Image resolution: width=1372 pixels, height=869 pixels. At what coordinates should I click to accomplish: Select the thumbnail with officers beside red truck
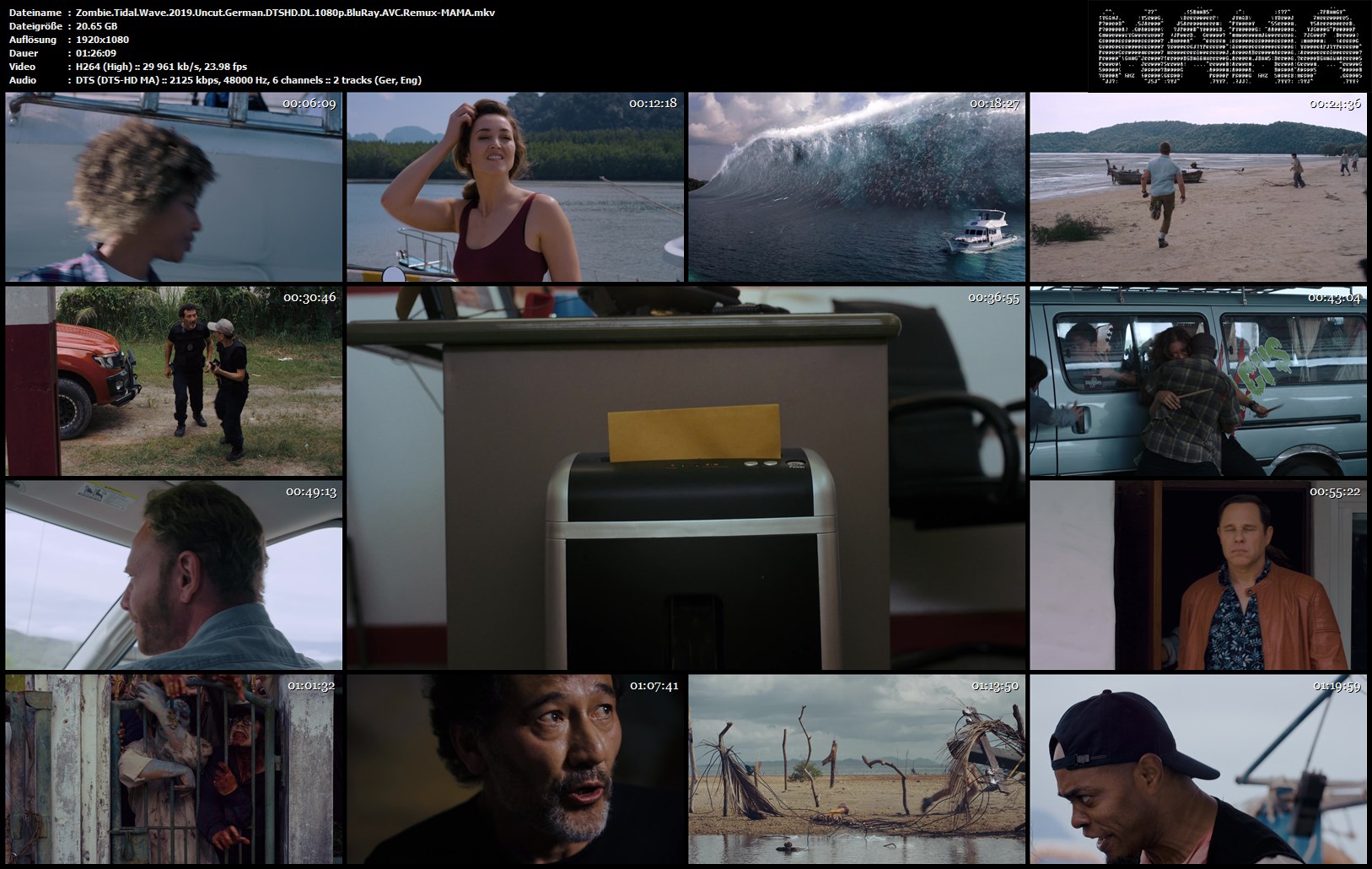(x=174, y=381)
